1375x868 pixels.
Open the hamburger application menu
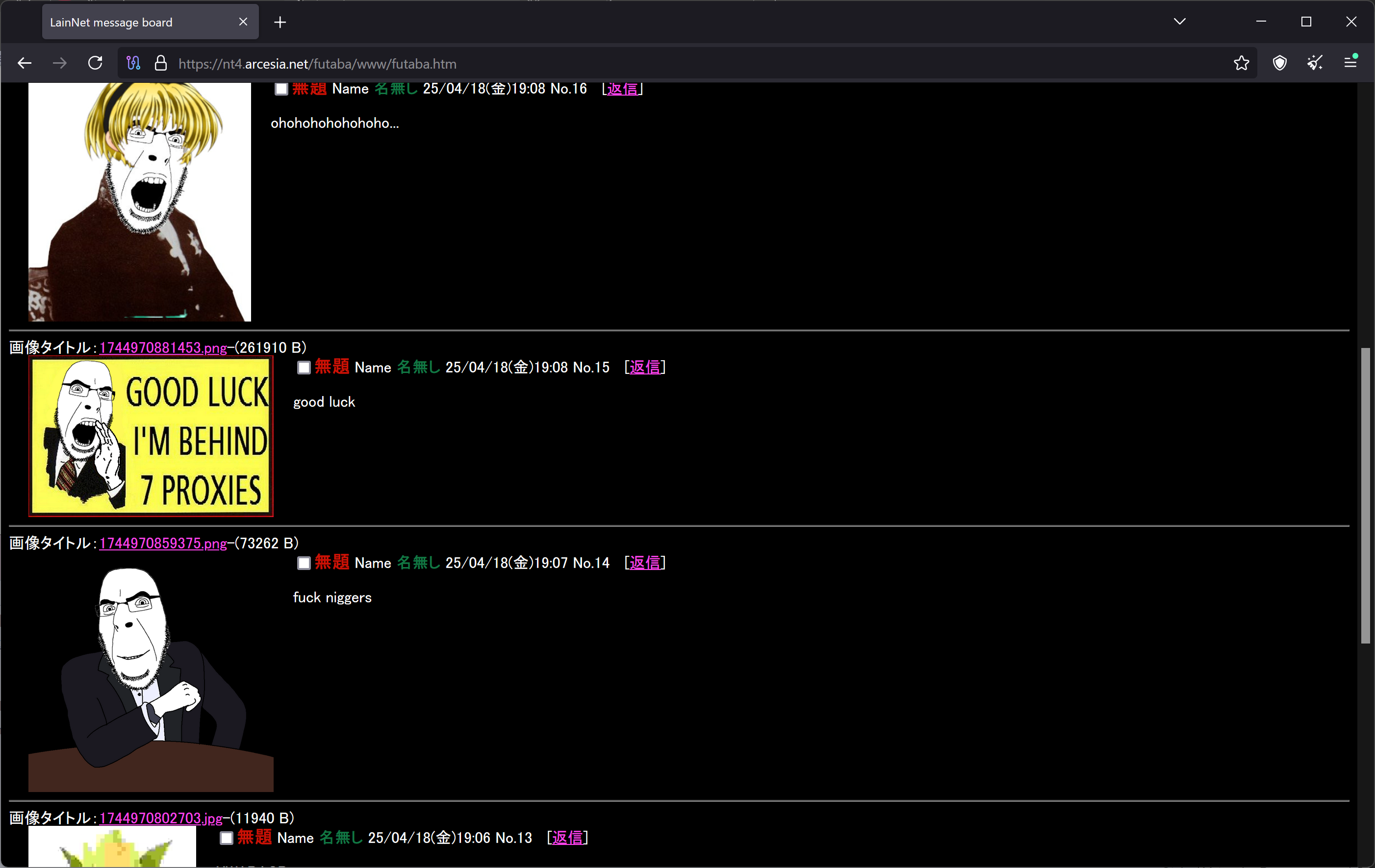click(1350, 62)
